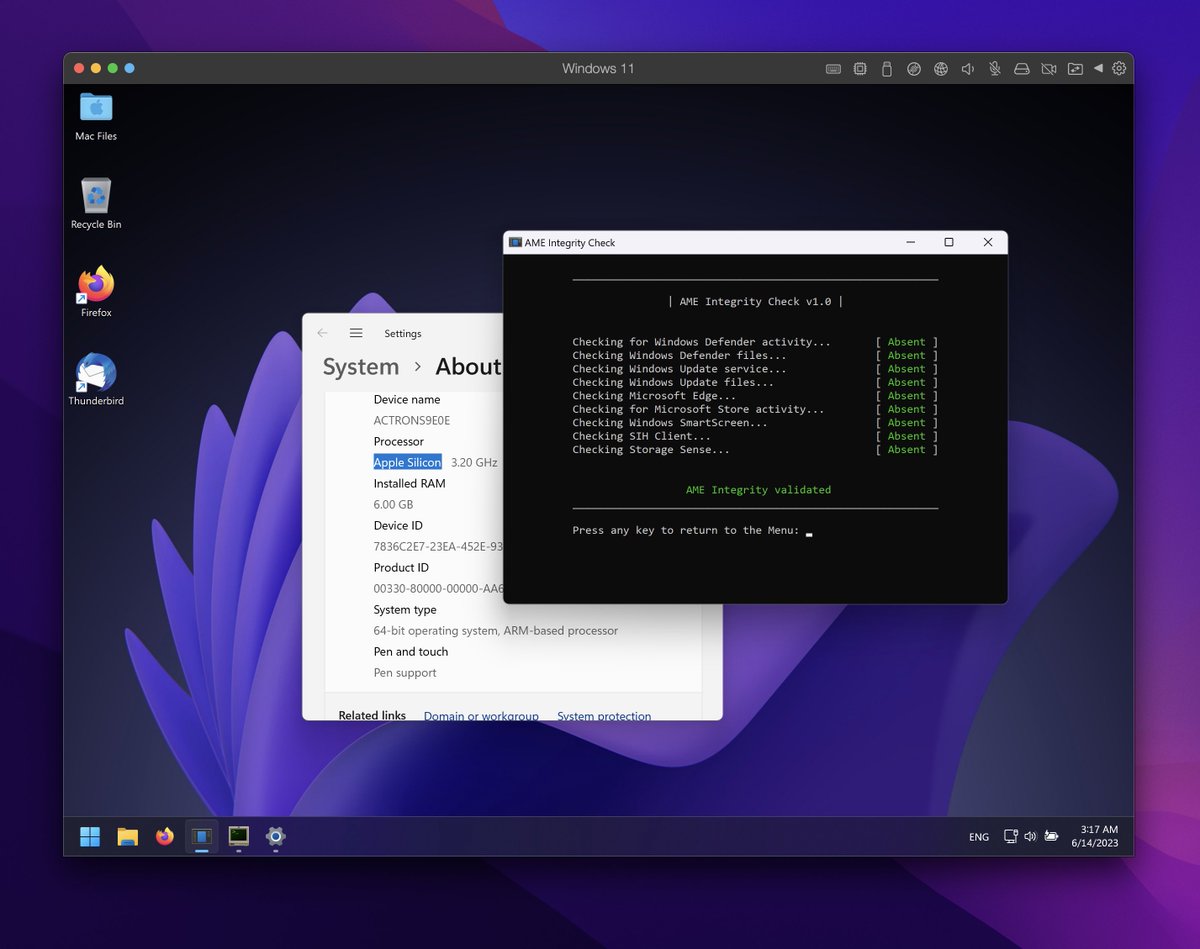The height and width of the screenshot is (949, 1200).
Task: Open the hard disk icon in Parallels toolbar
Action: click(1021, 69)
